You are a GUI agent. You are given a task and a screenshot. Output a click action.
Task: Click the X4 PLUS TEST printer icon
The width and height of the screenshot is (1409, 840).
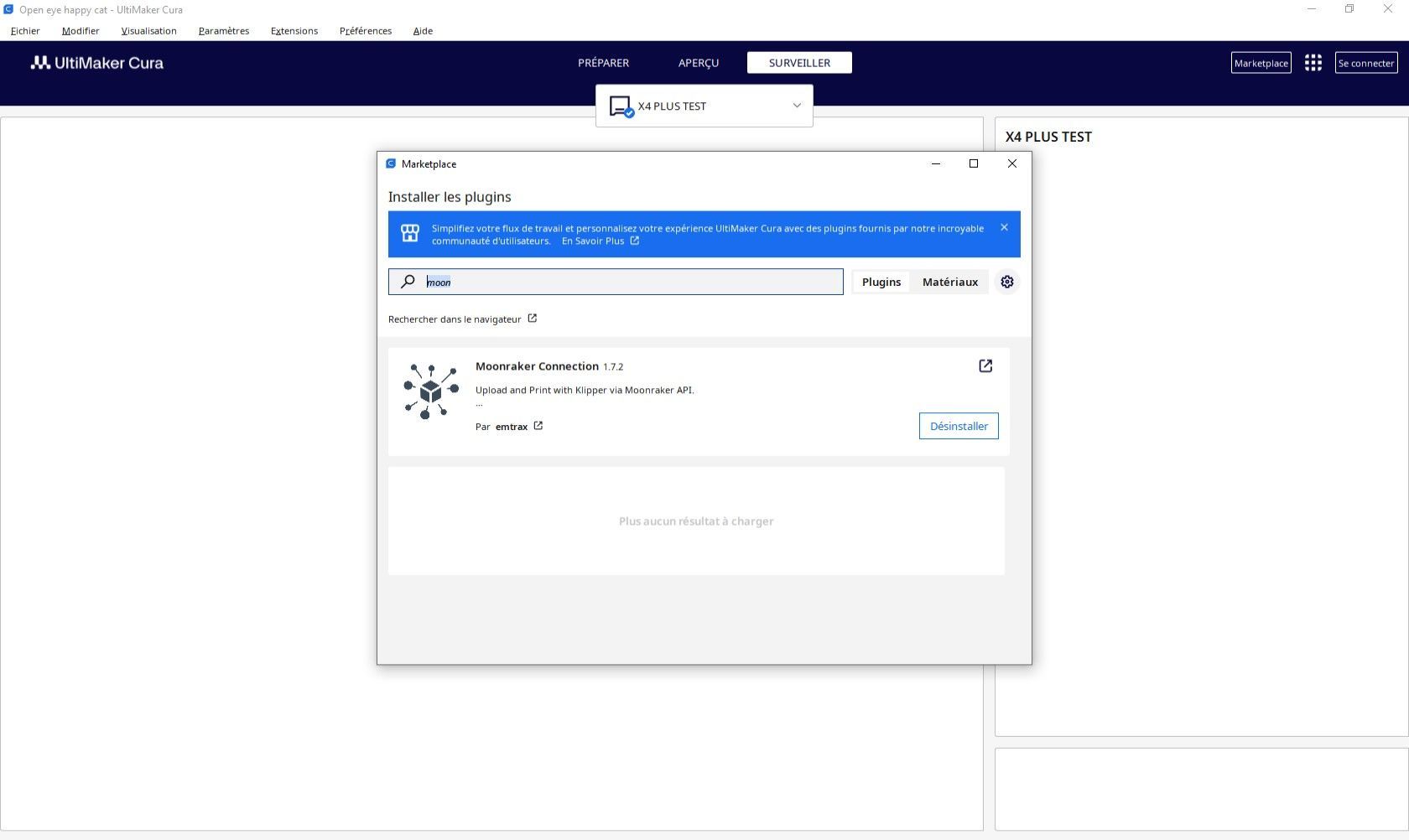pyautogui.click(x=621, y=106)
